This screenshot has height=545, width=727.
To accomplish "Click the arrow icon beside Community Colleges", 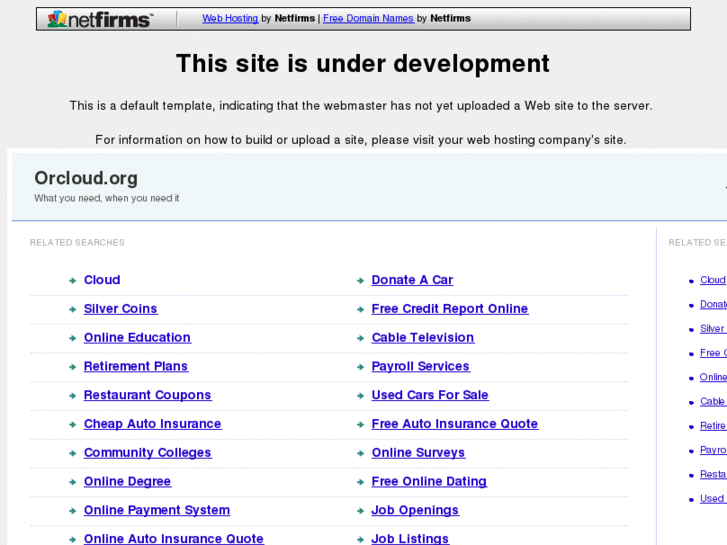I will coord(72,453).
